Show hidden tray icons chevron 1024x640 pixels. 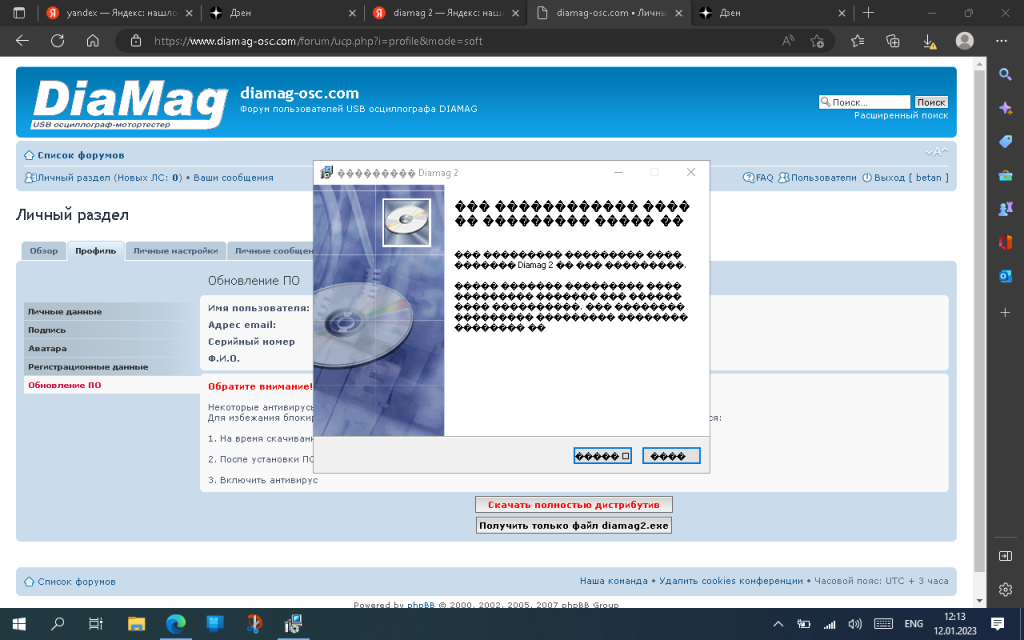778,624
